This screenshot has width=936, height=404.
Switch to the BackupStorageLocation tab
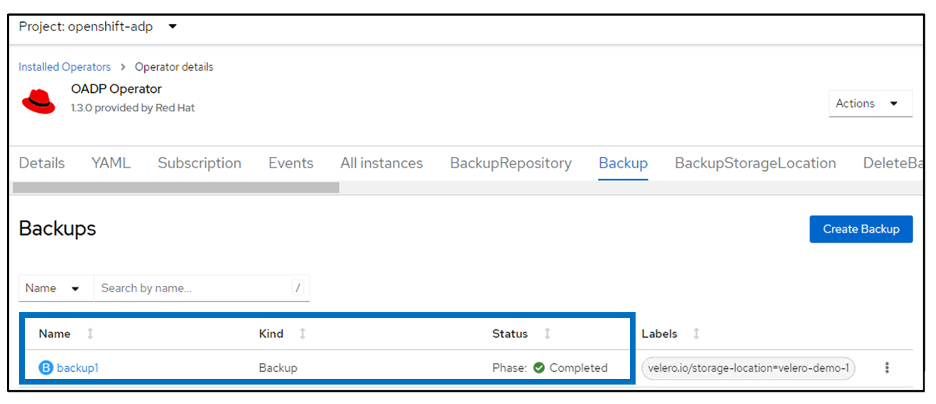755,163
